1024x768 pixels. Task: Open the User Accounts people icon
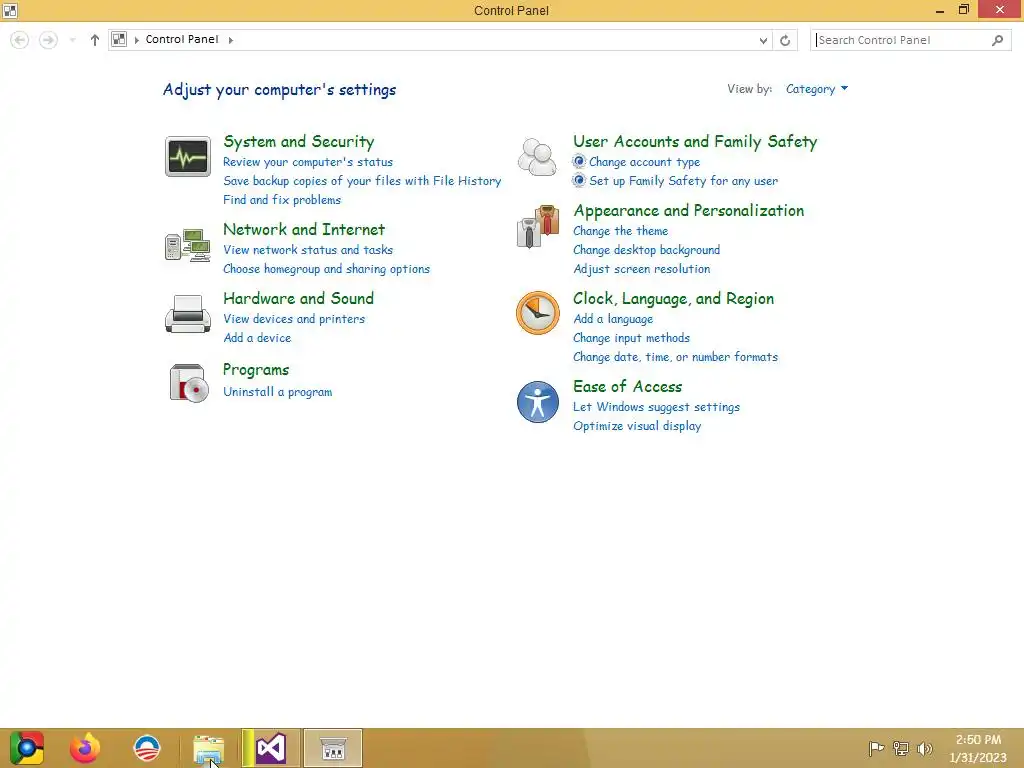coord(537,157)
